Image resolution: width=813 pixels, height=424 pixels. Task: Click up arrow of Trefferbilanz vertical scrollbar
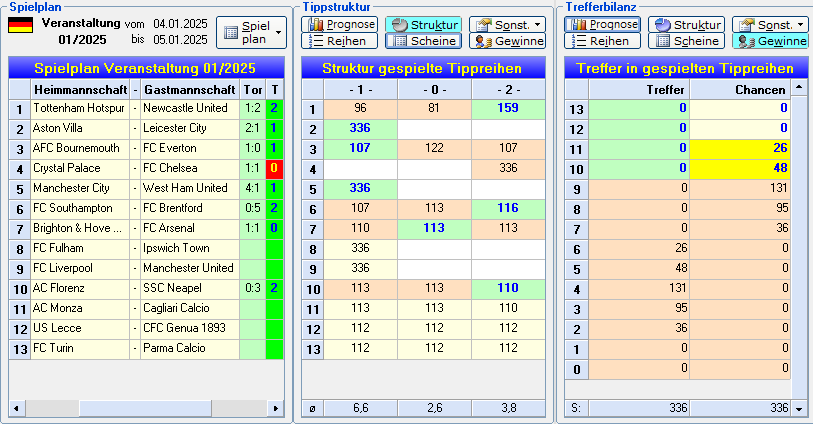[x=799, y=87]
